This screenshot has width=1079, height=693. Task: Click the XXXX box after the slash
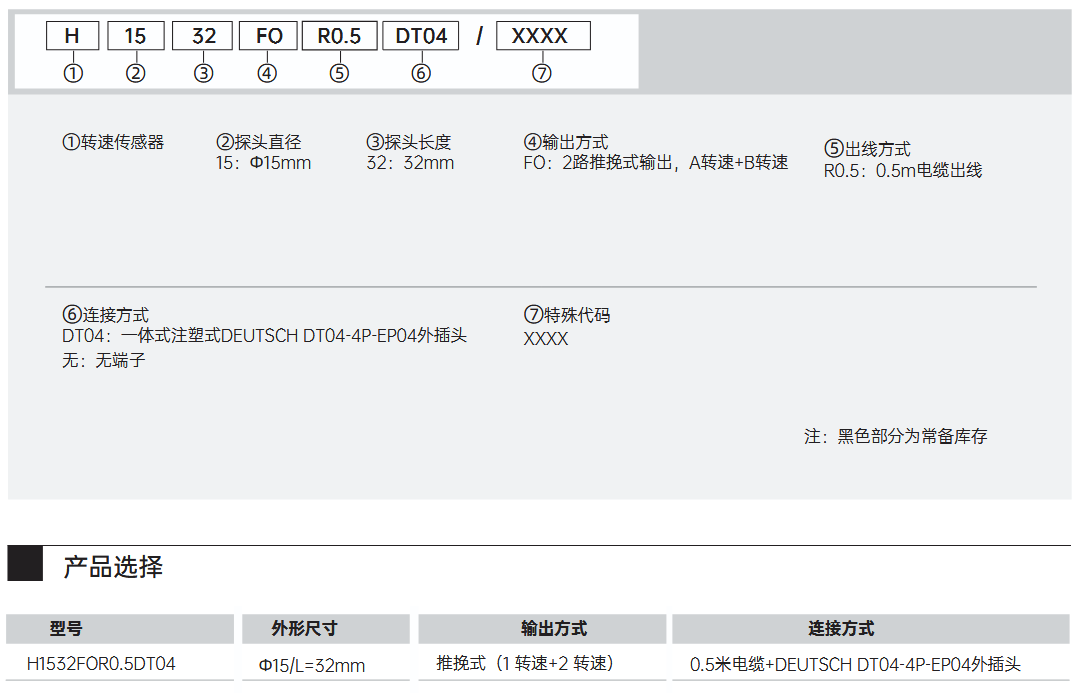(x=542, y=36)
